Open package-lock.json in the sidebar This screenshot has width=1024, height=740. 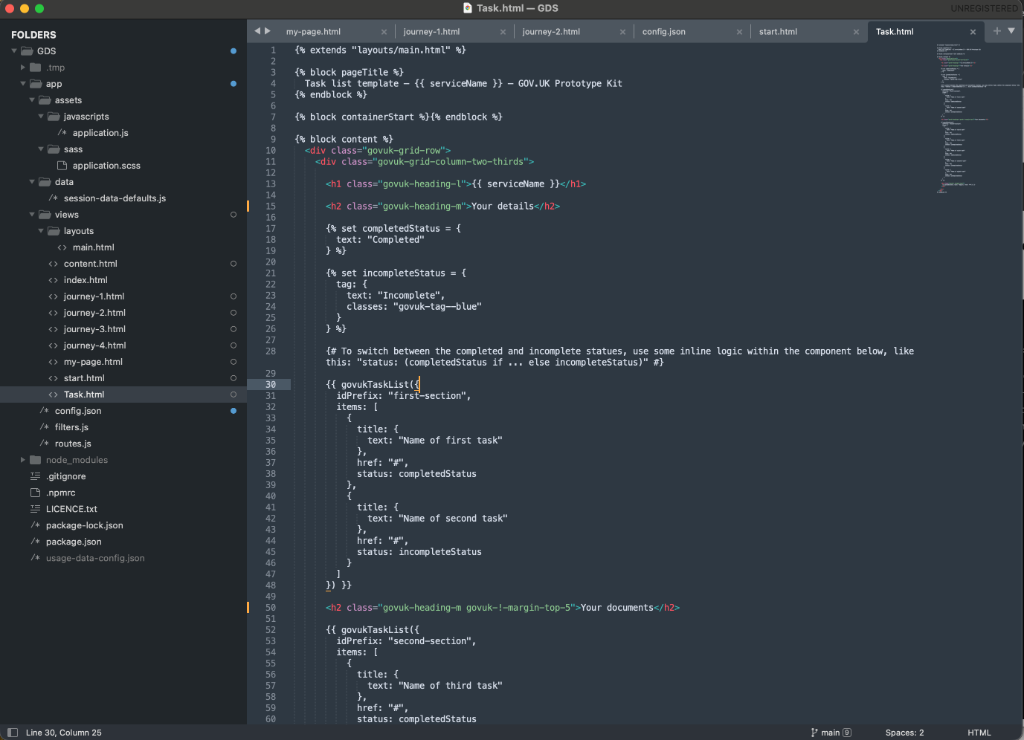[x=85, y=525]
